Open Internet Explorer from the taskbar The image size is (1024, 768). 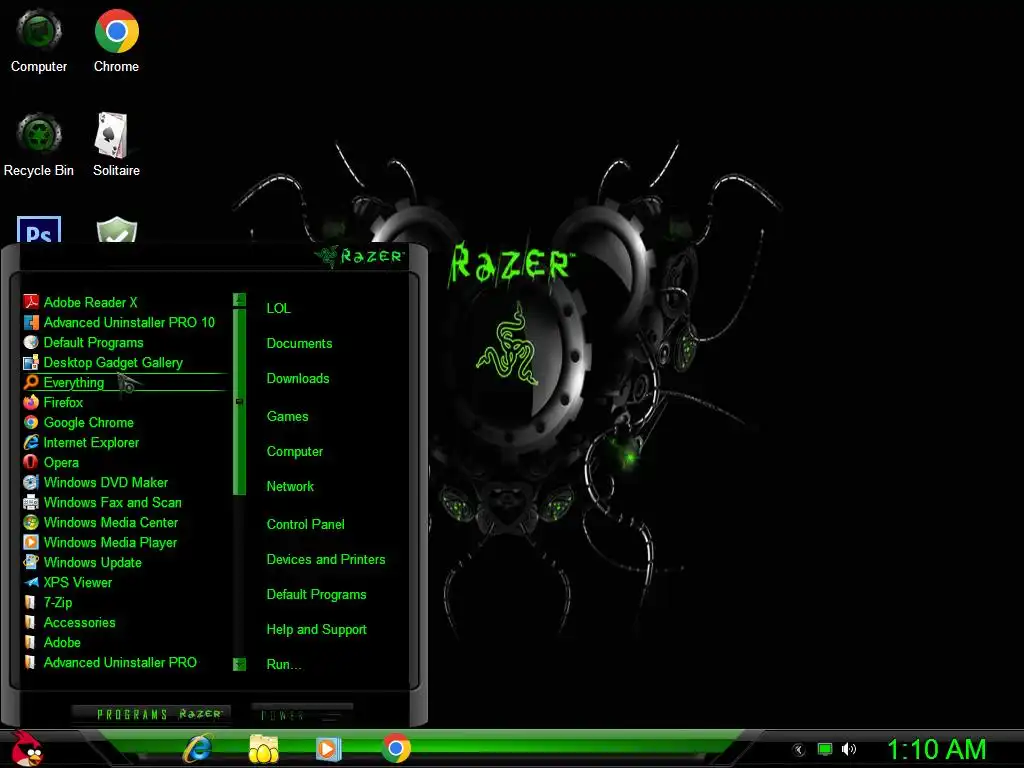tap(198, 748)
